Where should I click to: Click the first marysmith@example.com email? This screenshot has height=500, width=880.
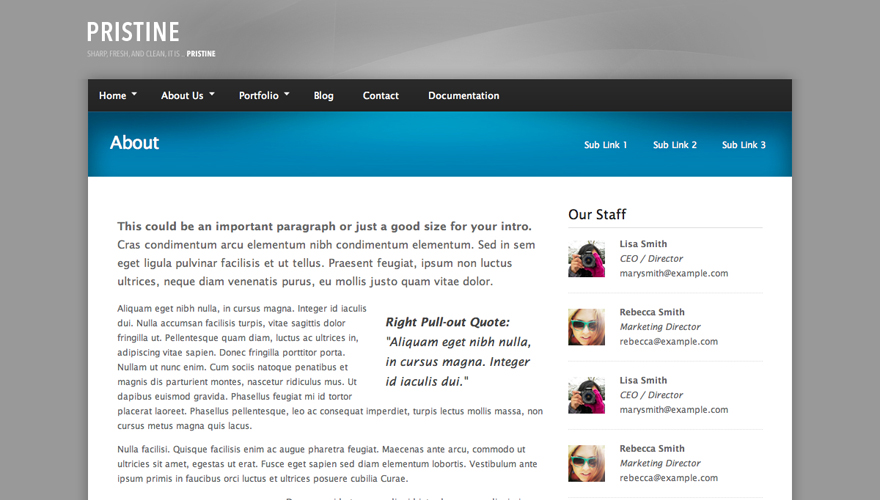[673, 273]
